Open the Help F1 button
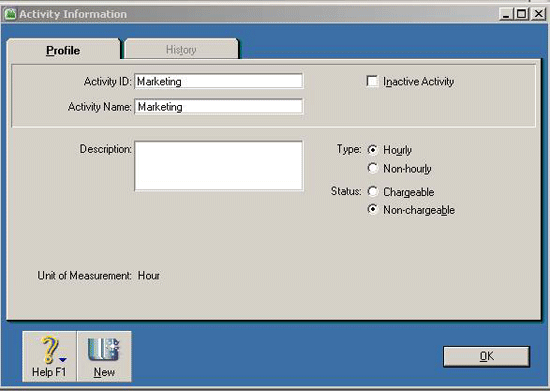Image resolution: width=550 pixels, height=391 pixels. coord(49,356)
